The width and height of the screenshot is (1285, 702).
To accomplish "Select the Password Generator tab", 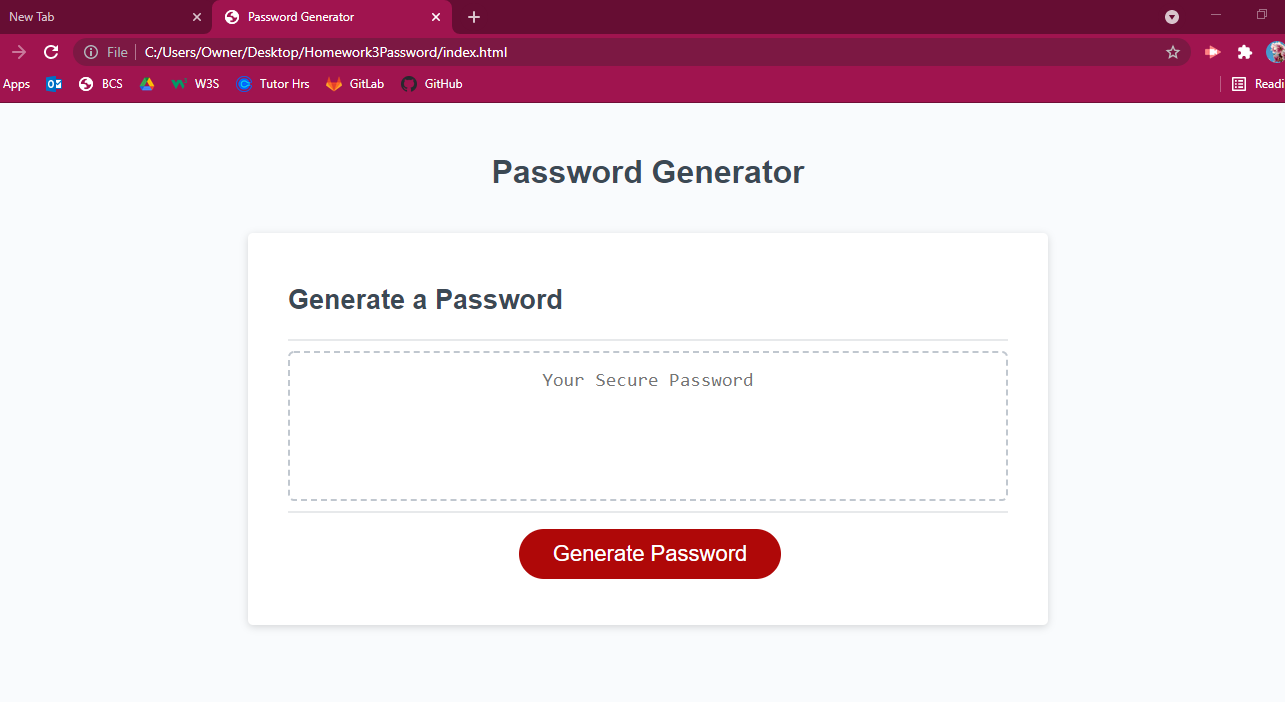I will [310, 17].
